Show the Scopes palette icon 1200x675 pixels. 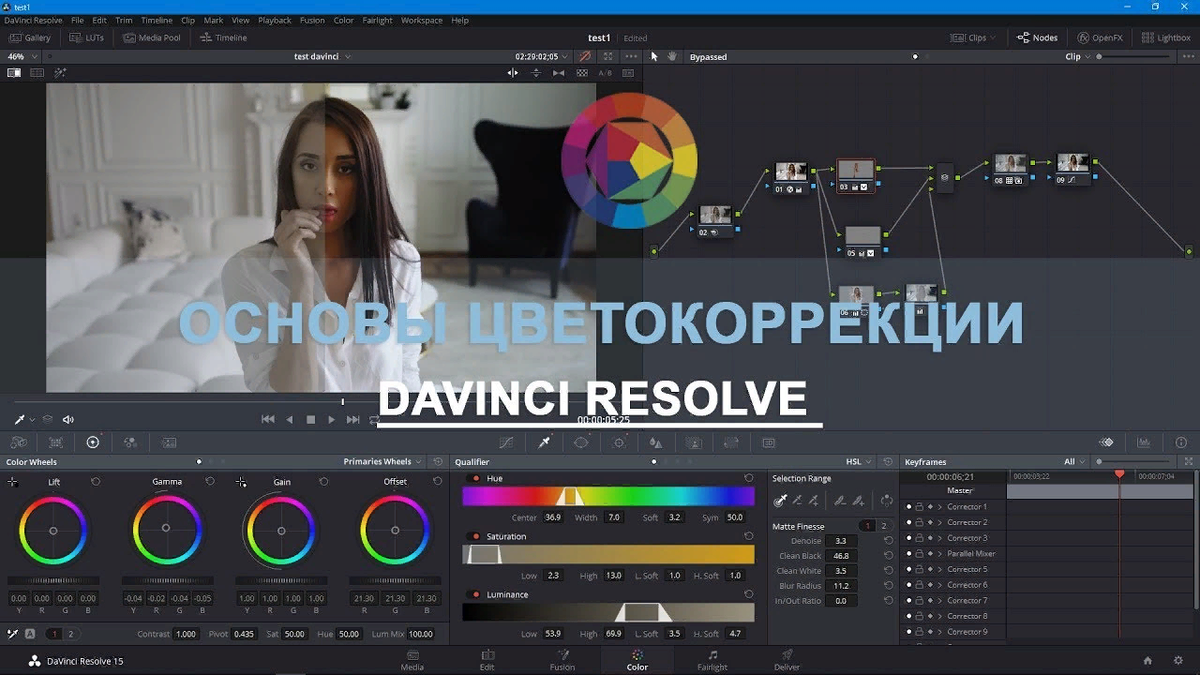pyautogui.click(x=1144, y=442)
